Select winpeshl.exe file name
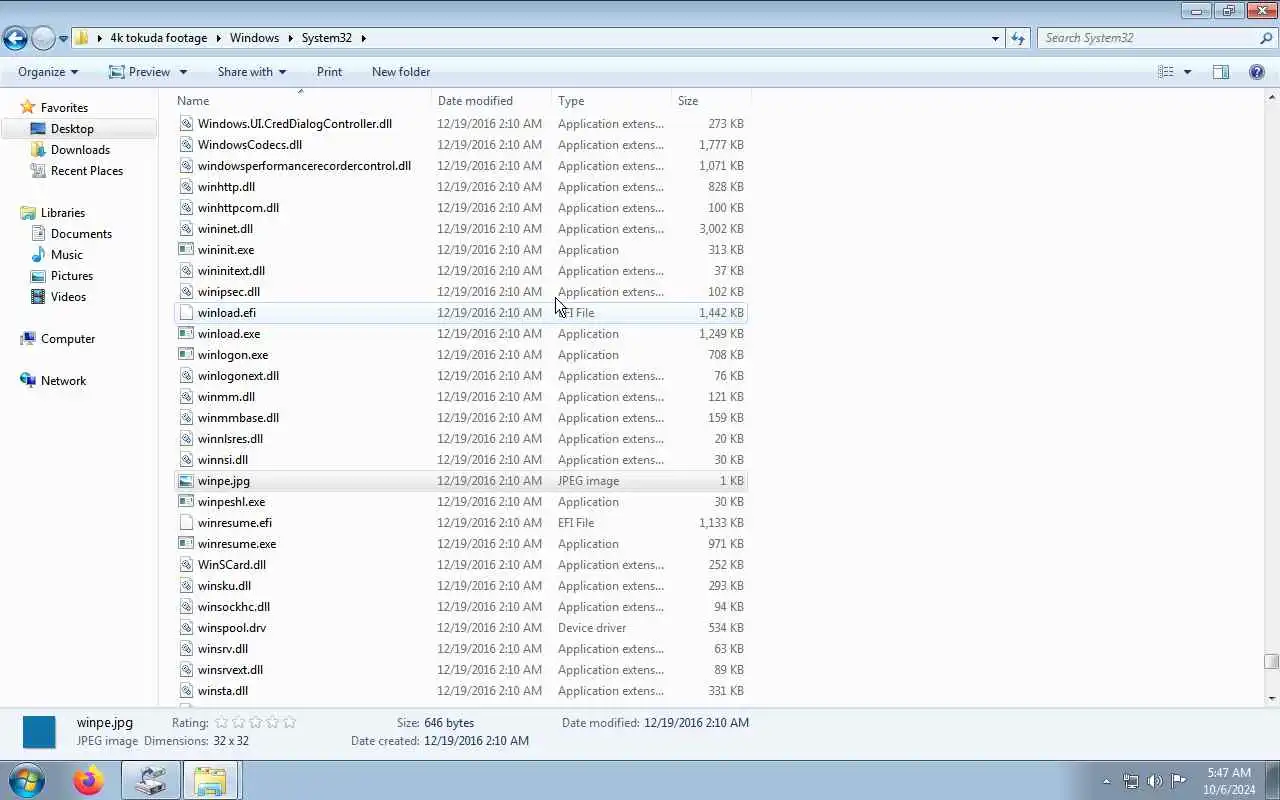Viewport: 1280px width, 800px height. [x=231, y=502]
